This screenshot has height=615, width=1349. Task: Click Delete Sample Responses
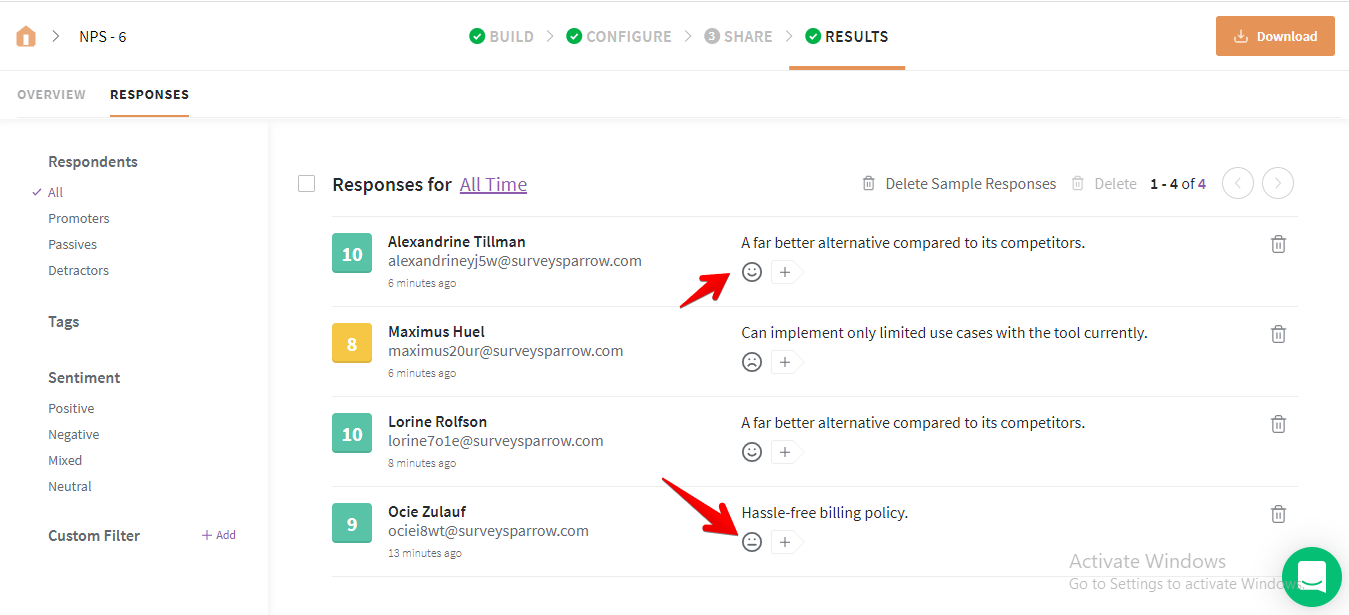959,184
